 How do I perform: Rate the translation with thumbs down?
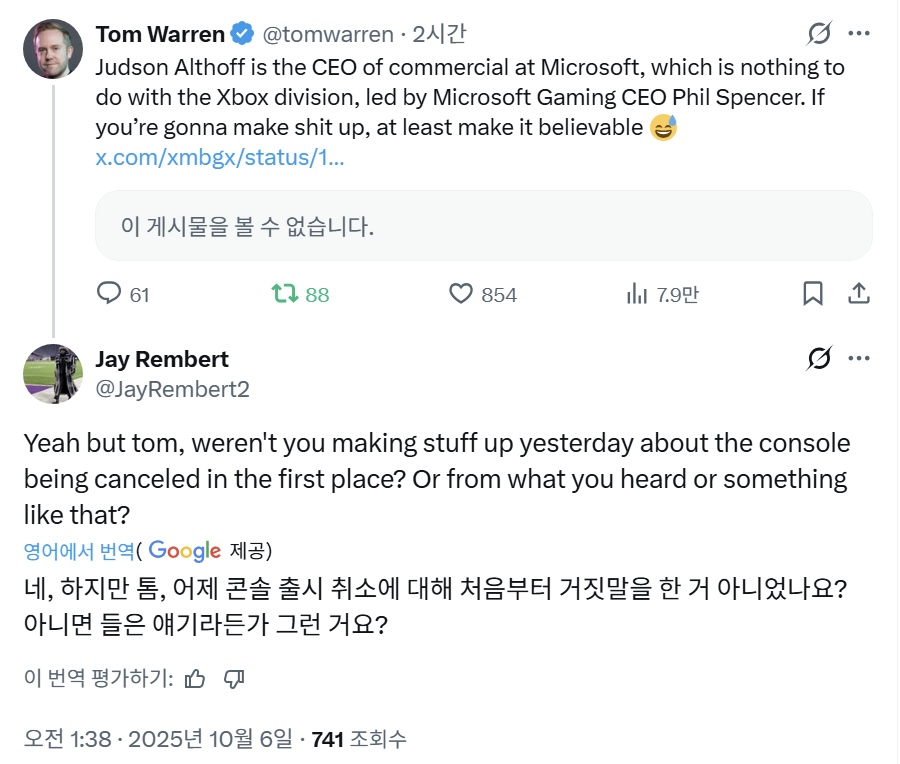tap(234, 679)
